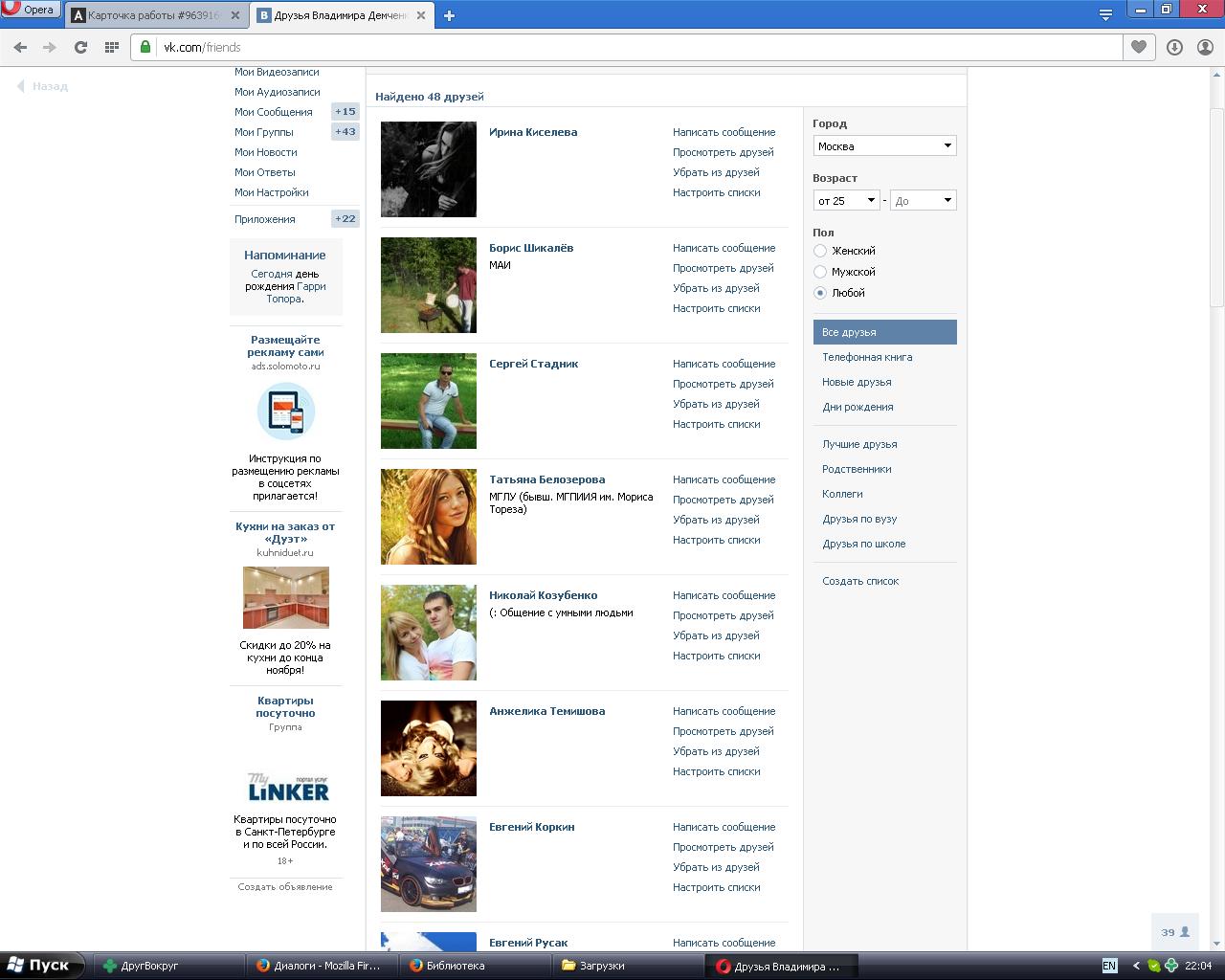
Task: Open Родственники list
Action: coord(857,469)
